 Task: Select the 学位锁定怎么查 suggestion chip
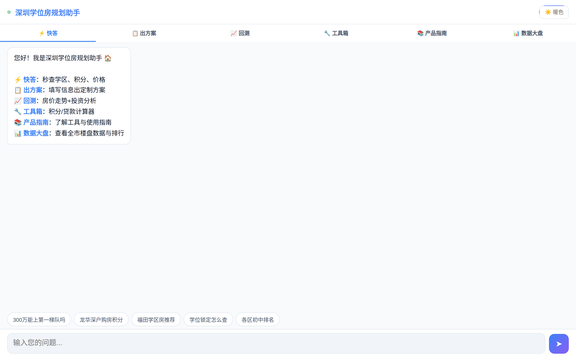click(x=208, y=320)
